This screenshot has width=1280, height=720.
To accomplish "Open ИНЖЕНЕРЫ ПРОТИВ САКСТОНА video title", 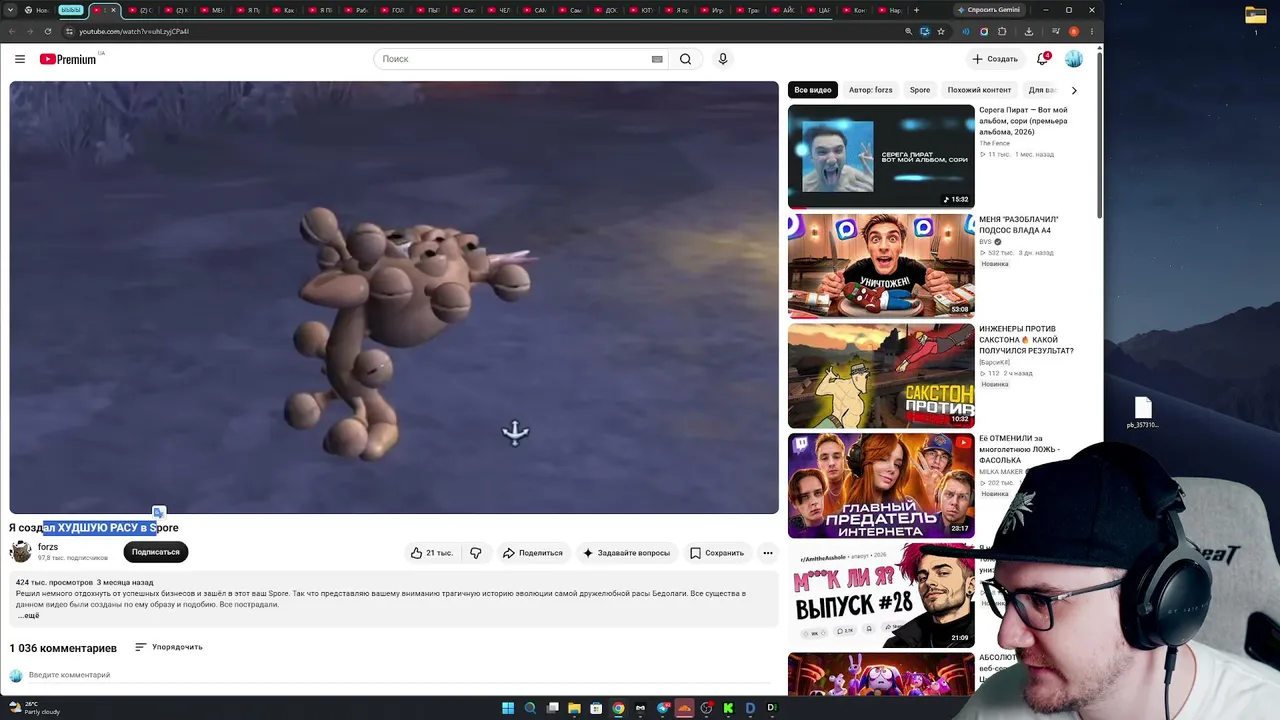I will pos(1026,340).
